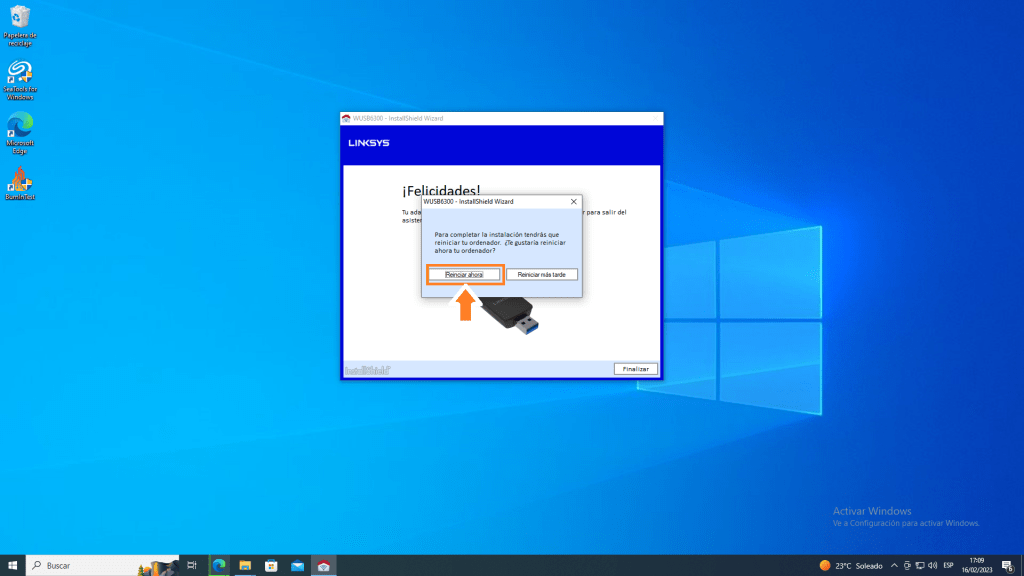
Task: Open the Mail app in taskbar
Action: 297,565
